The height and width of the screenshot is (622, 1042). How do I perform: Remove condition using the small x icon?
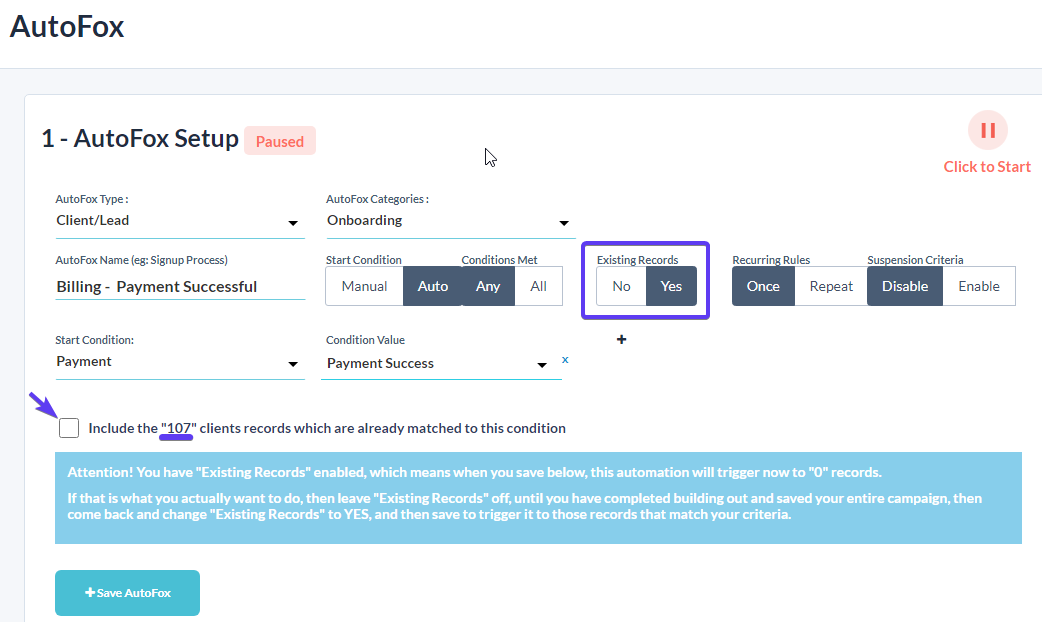point(565,360)
